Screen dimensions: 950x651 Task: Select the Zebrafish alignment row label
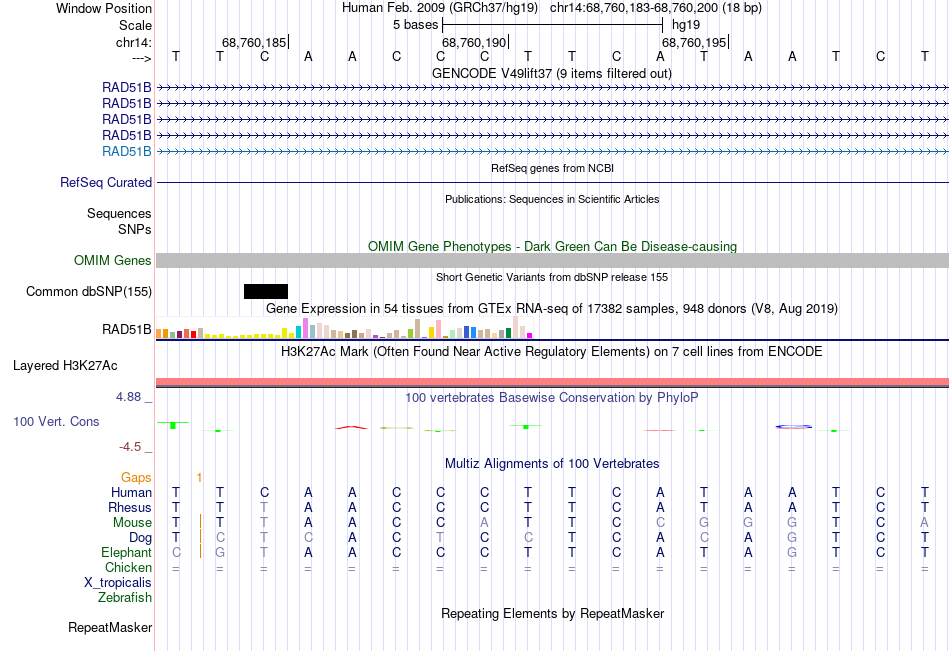(x=125, y=598)
